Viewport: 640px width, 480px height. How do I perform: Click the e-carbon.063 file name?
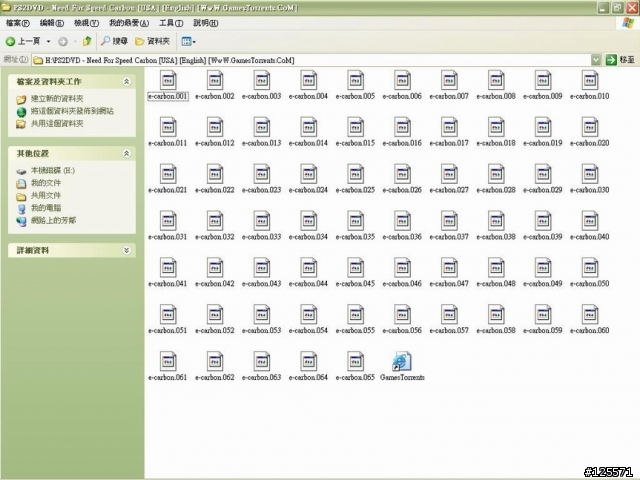click(x=262, y=378)
